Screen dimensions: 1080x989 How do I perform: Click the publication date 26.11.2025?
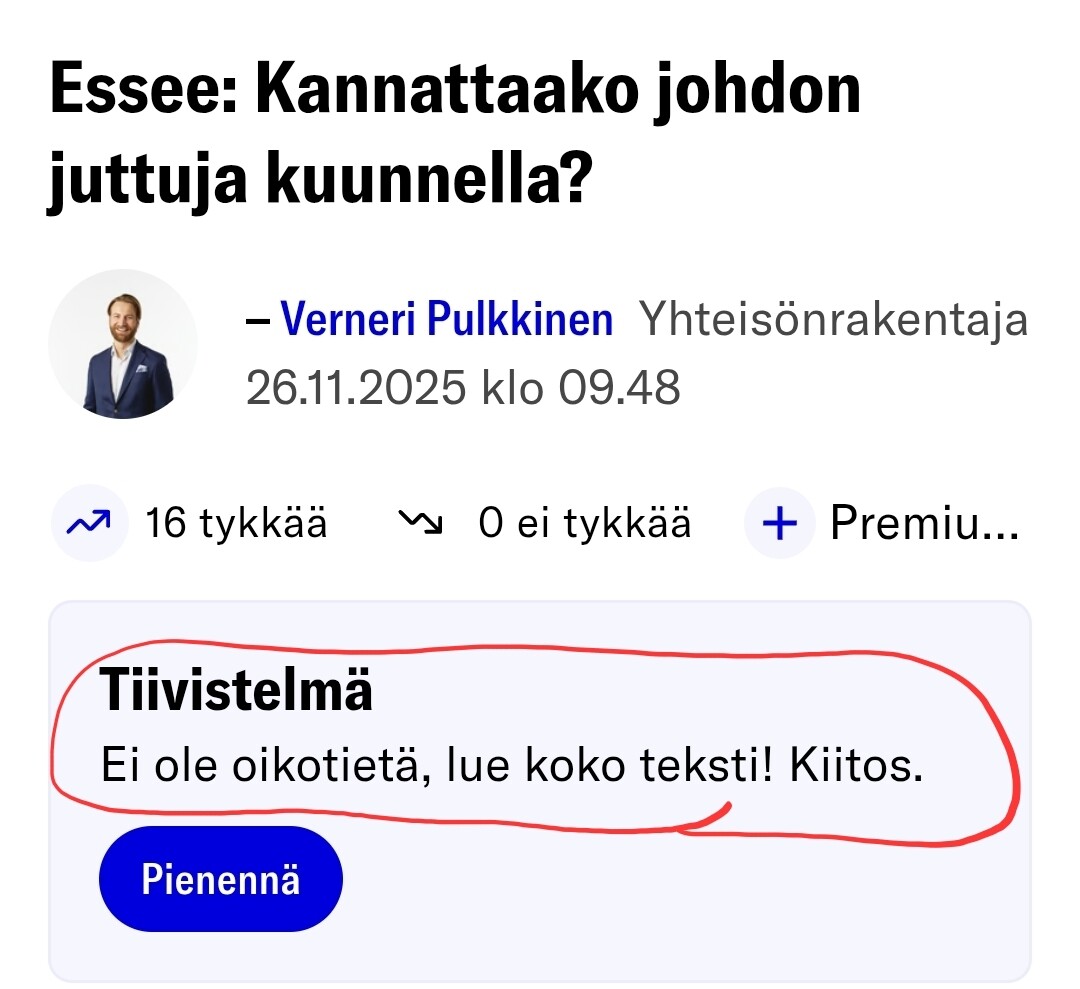coord(355,388)
